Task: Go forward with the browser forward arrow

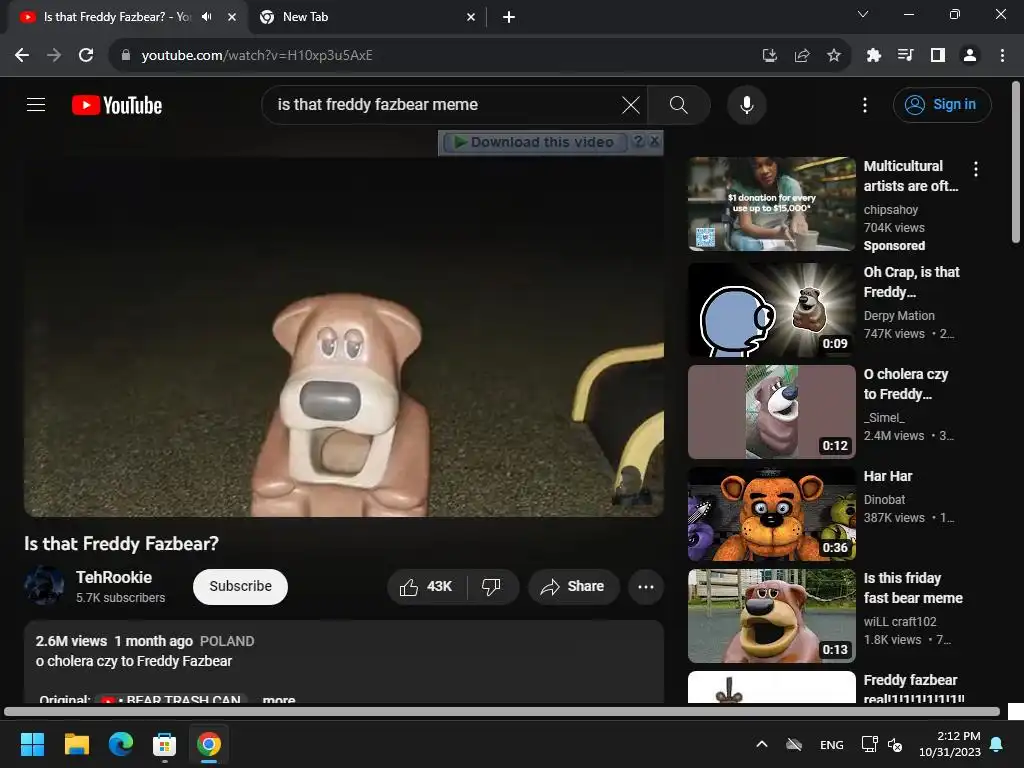Action: pos(54,56)
